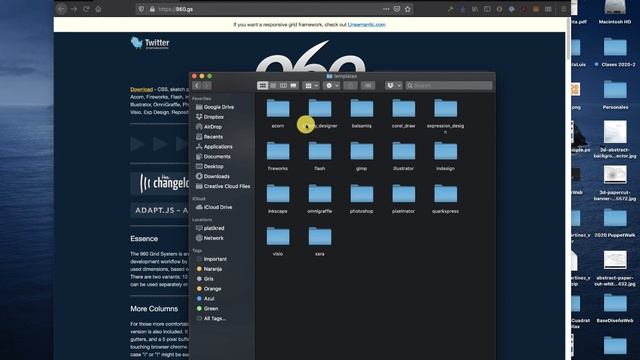Open the acorn folder in Finder

coord(278,109)
